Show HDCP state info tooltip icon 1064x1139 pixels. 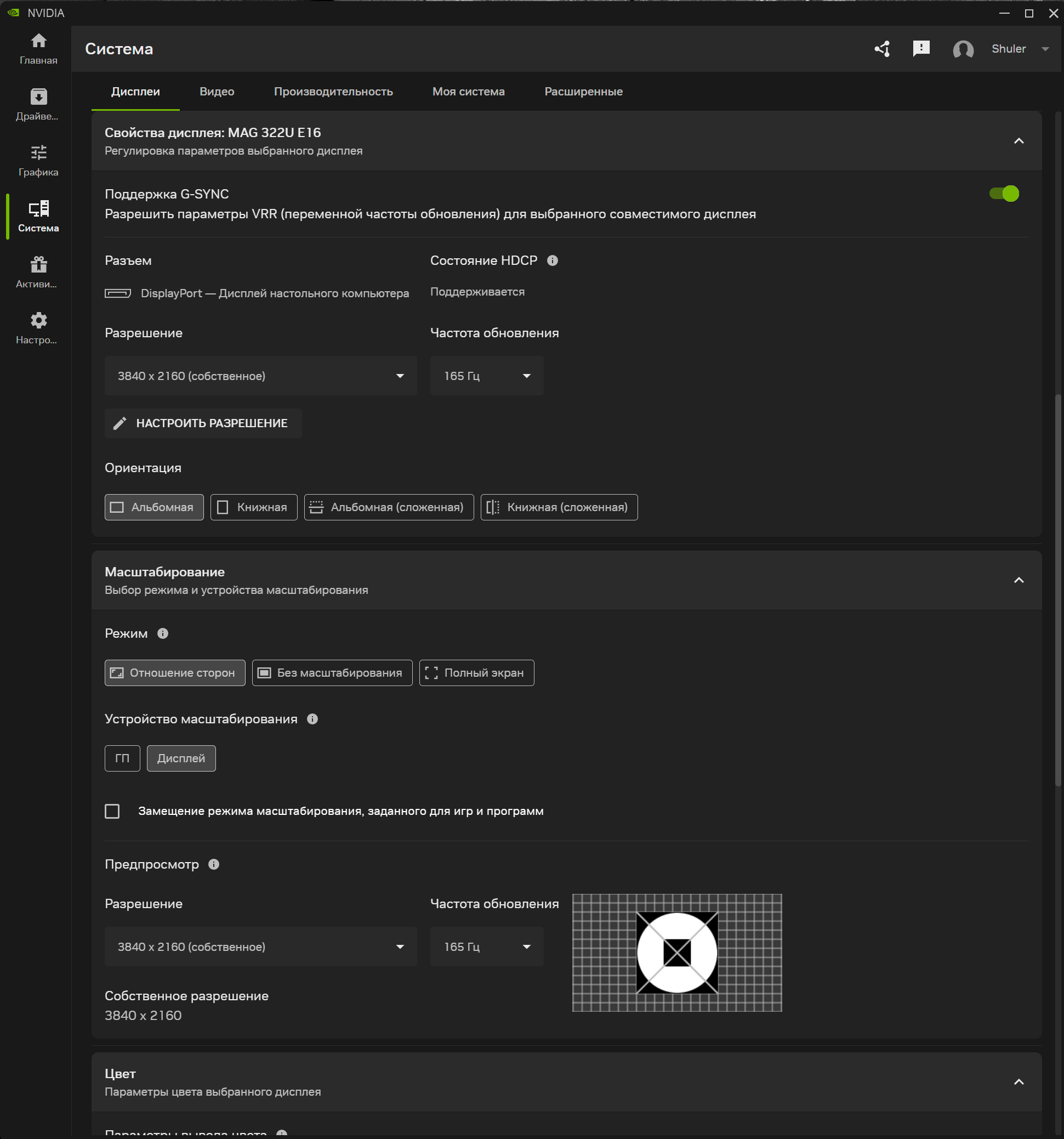point(552,260)
